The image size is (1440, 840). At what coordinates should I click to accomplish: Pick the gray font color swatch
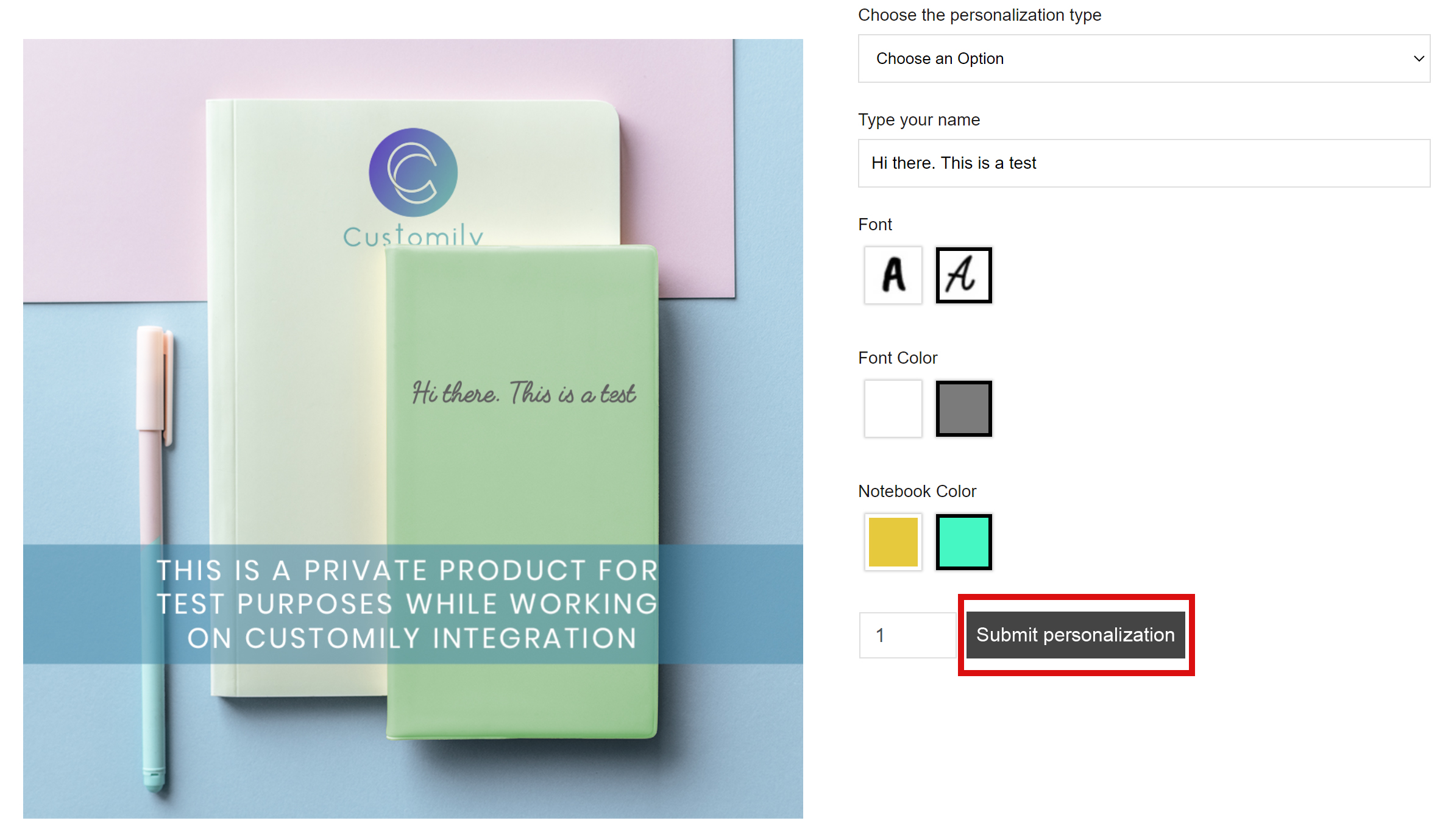(963, 409)
